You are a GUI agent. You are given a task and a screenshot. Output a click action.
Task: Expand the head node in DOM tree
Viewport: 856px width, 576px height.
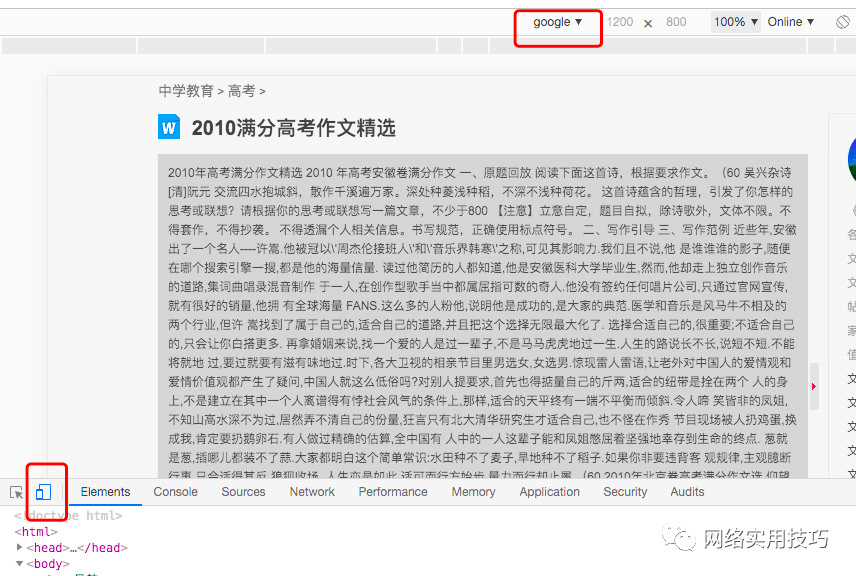click(20, 547)
